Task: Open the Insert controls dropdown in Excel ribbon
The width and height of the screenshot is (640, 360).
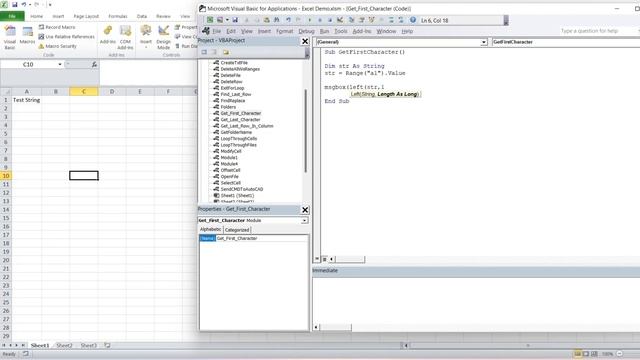Action: coord(146,37)
